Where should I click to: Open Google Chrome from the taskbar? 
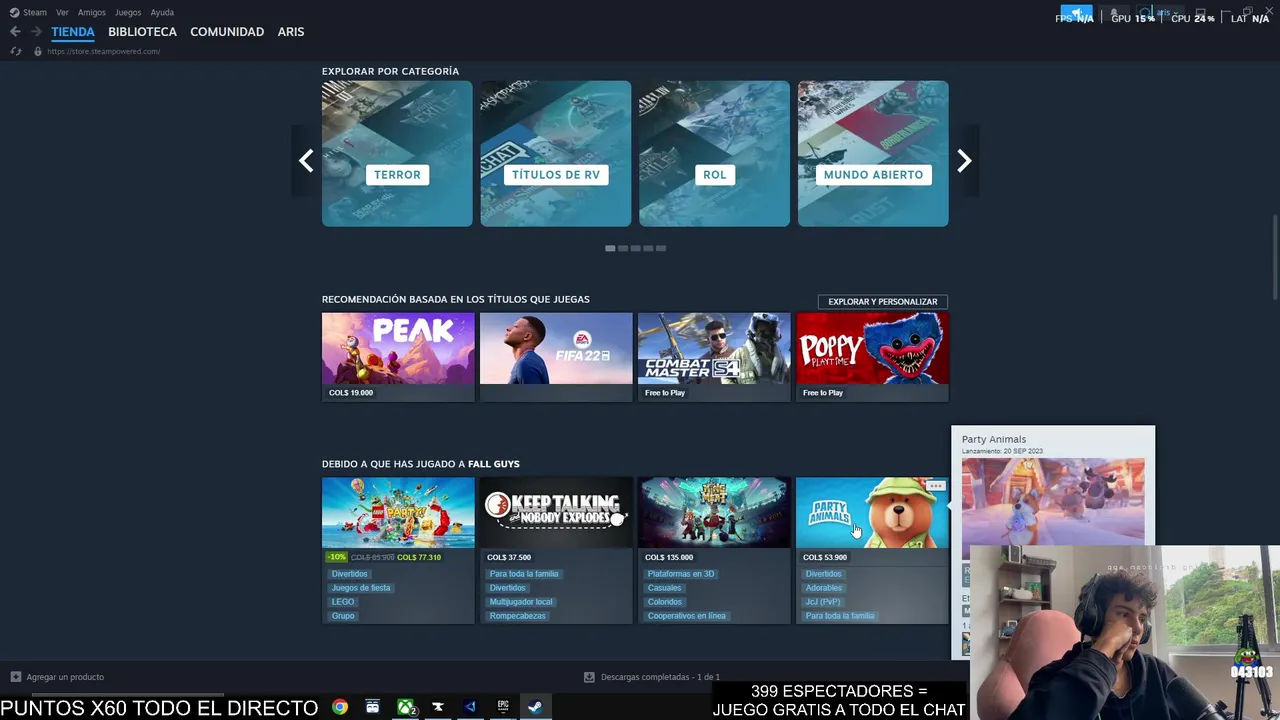(340, 707)
